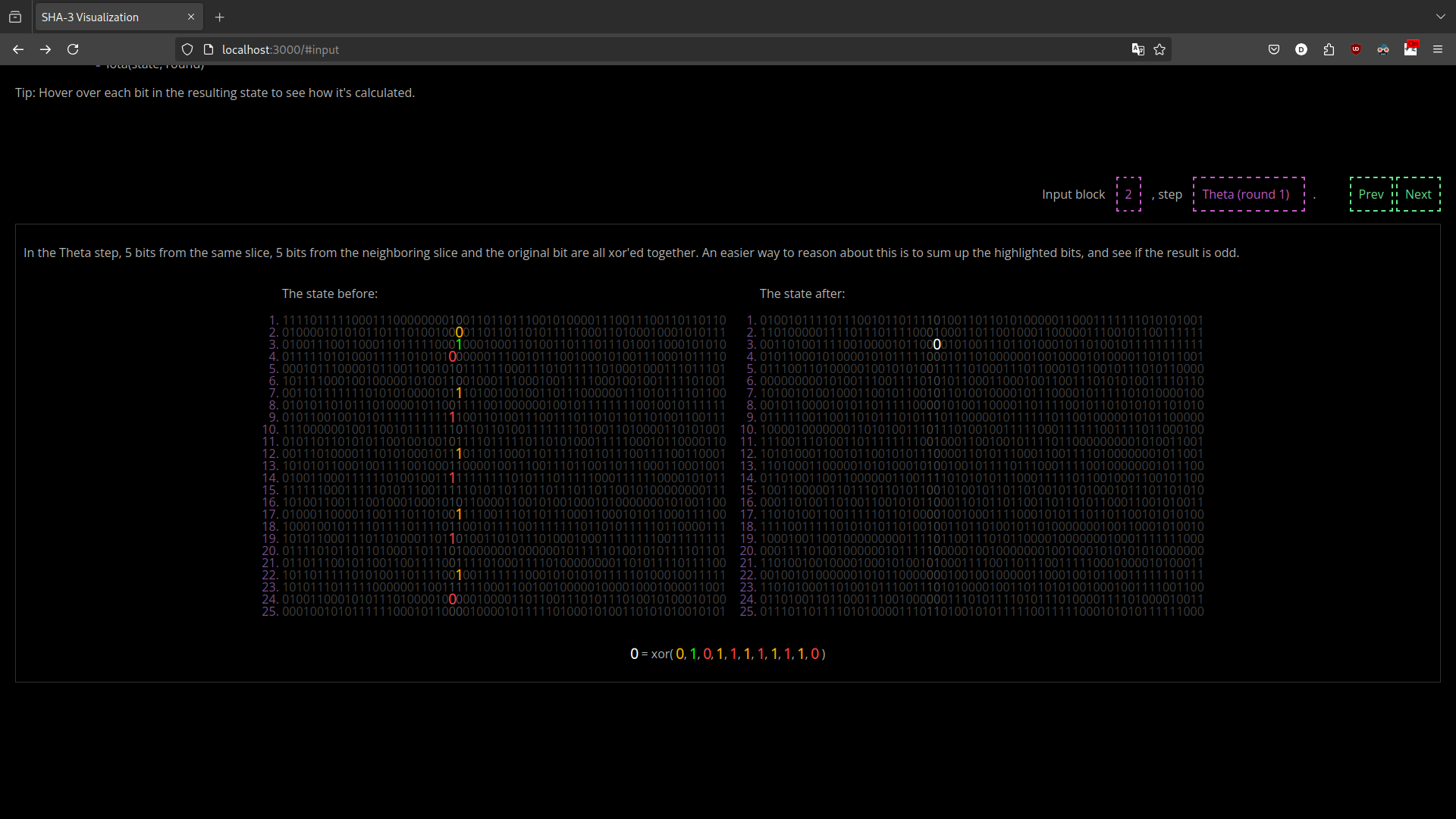Bookmark this page with the star icon

click(x=1159, y=49)
